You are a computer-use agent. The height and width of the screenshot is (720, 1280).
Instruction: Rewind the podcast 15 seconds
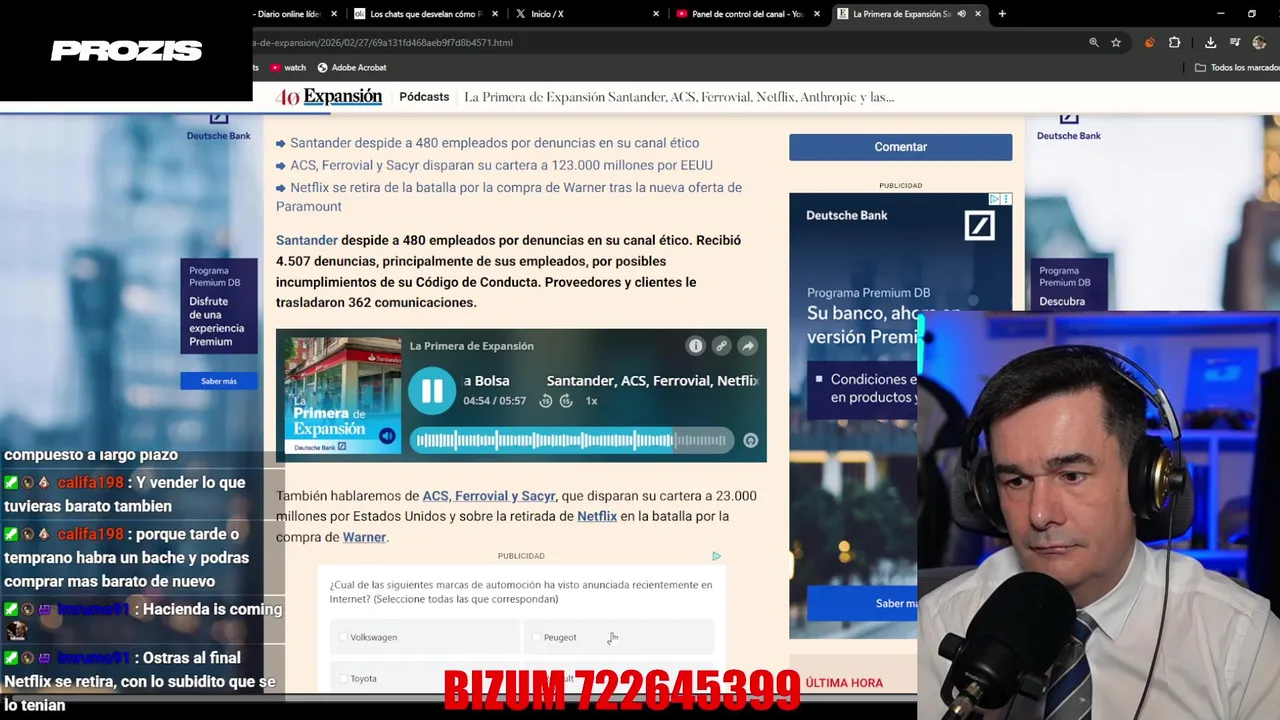pyautogui.click(x=546, y=401)
